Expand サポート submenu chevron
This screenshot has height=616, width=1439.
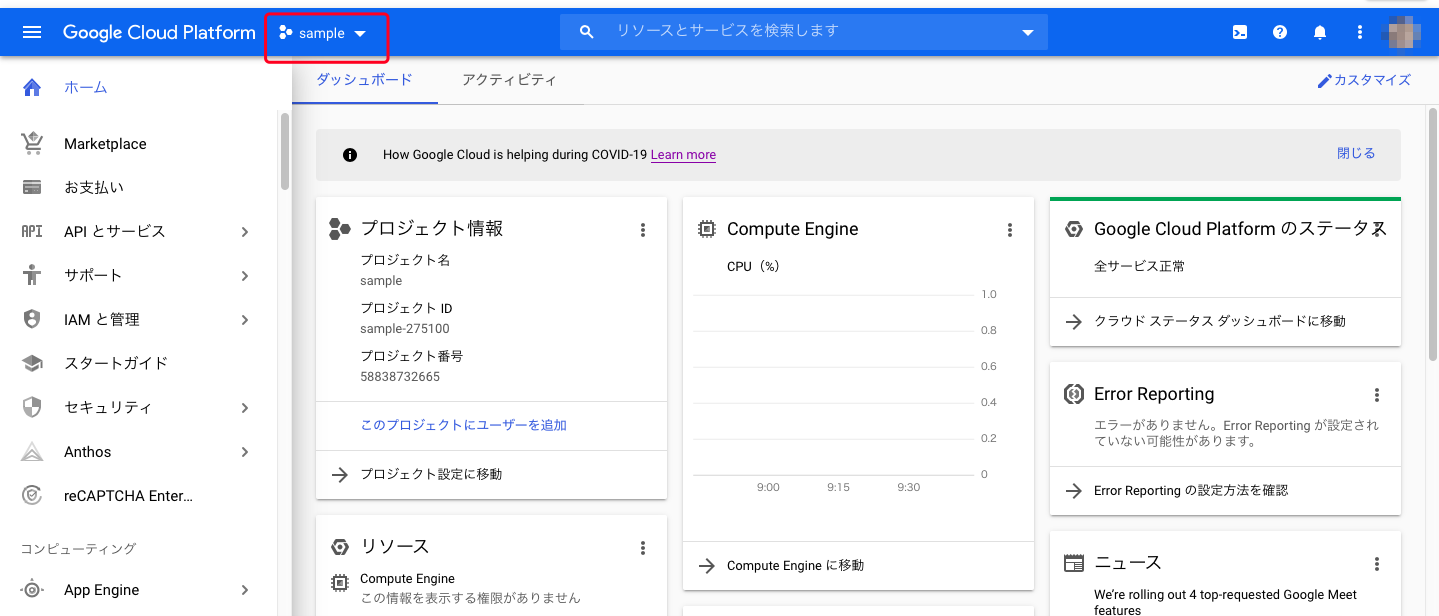tap(245, 276)
